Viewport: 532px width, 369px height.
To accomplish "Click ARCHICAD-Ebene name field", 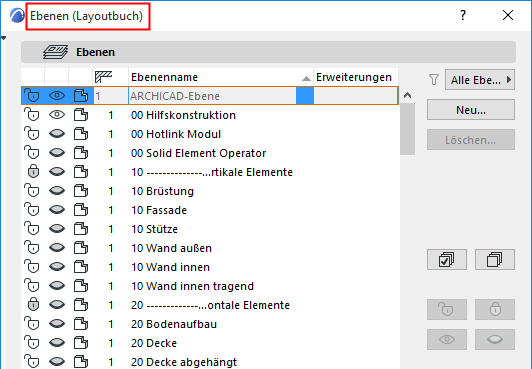I will [x=212, y=96].
